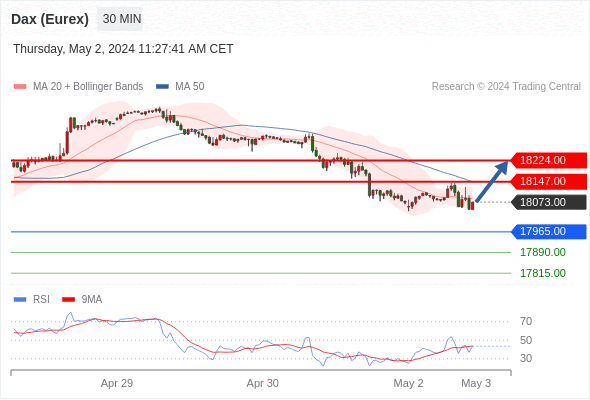Click the blue MA 50 legend swatch
The height and width of the screenshot is (400, 590).
pyautogui.click(x=163, y=87)
